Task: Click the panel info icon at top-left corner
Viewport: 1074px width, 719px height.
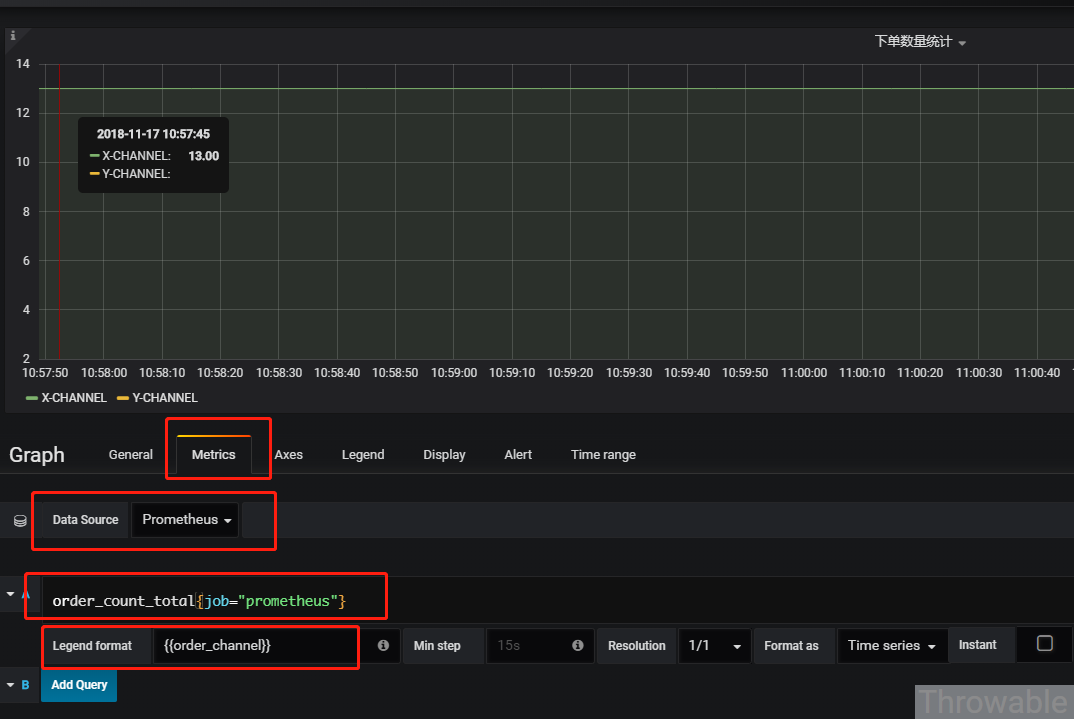Action: 13,36
